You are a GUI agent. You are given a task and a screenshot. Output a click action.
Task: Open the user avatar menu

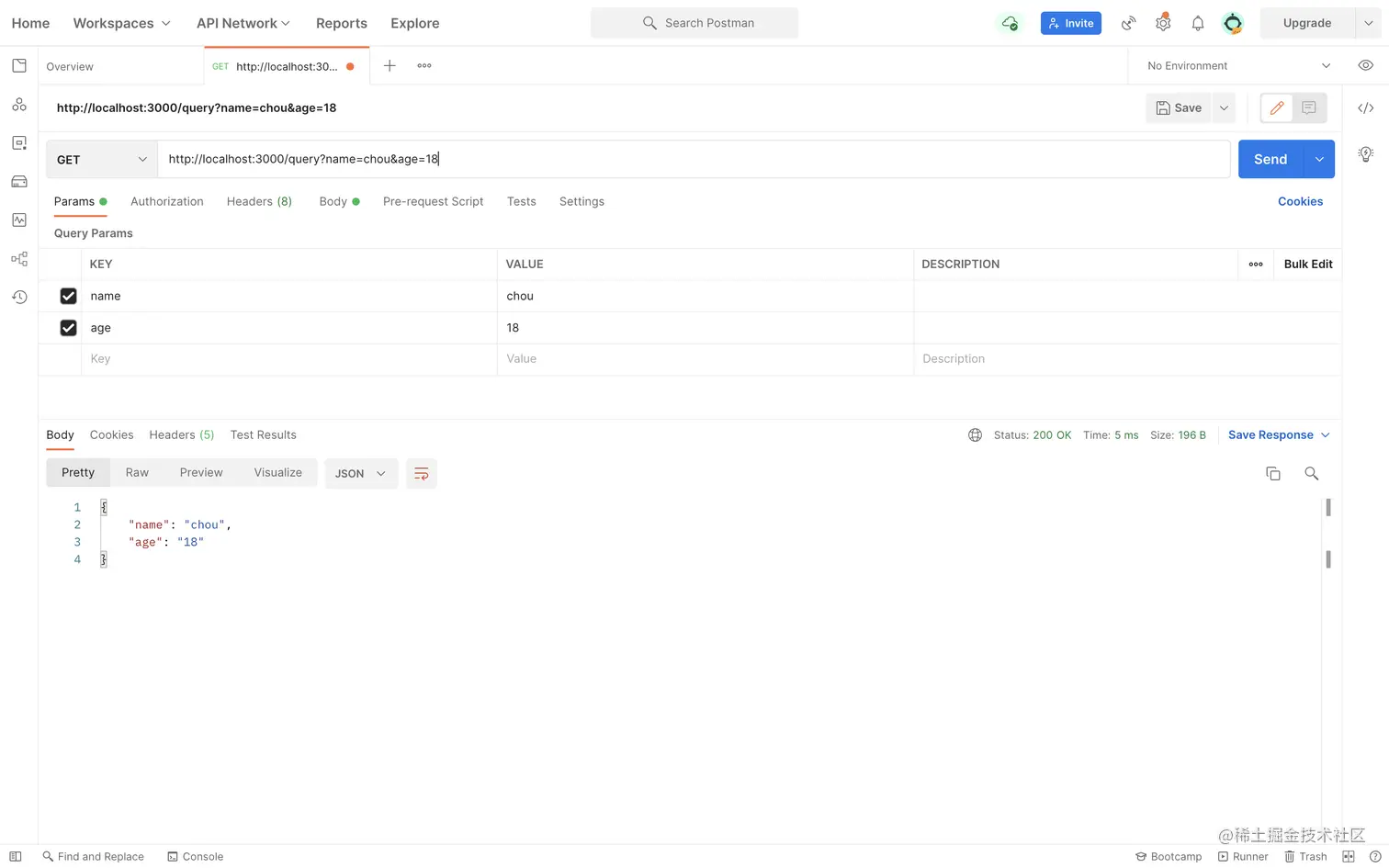pyautogui.click(x=1233, y=23)
